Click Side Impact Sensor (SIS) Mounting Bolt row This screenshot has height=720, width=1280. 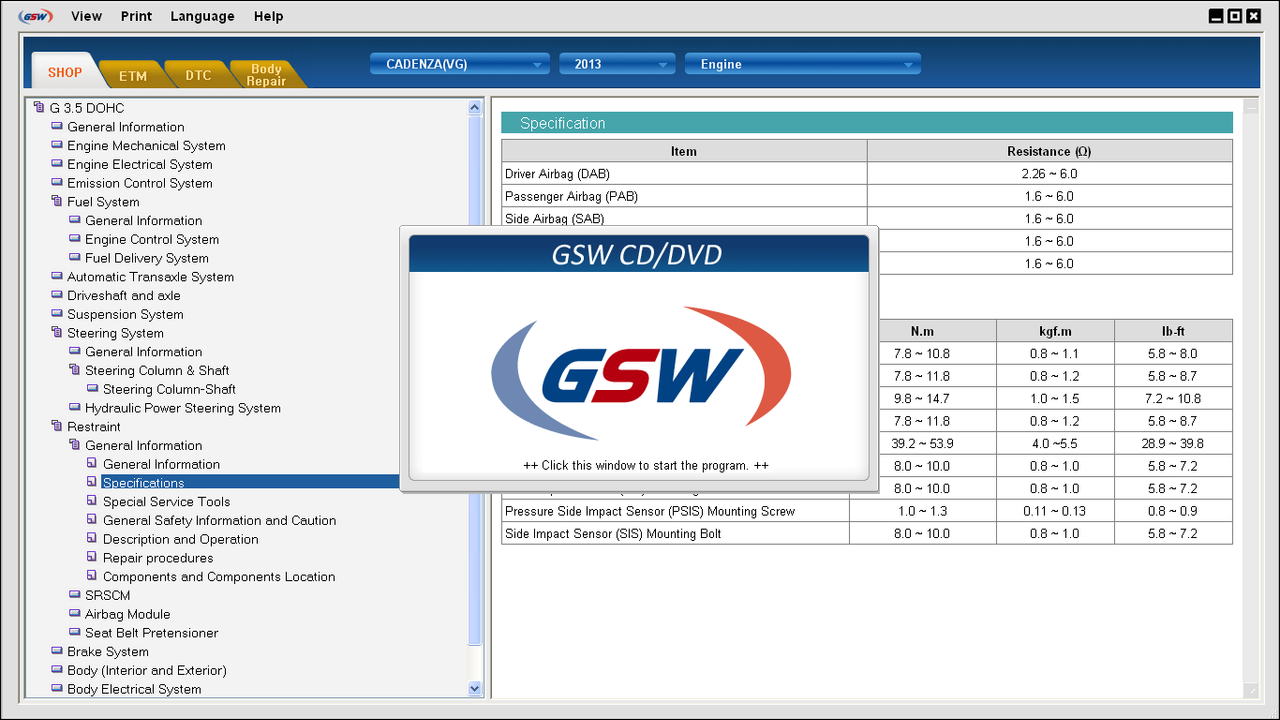click(x=867, y=534)
